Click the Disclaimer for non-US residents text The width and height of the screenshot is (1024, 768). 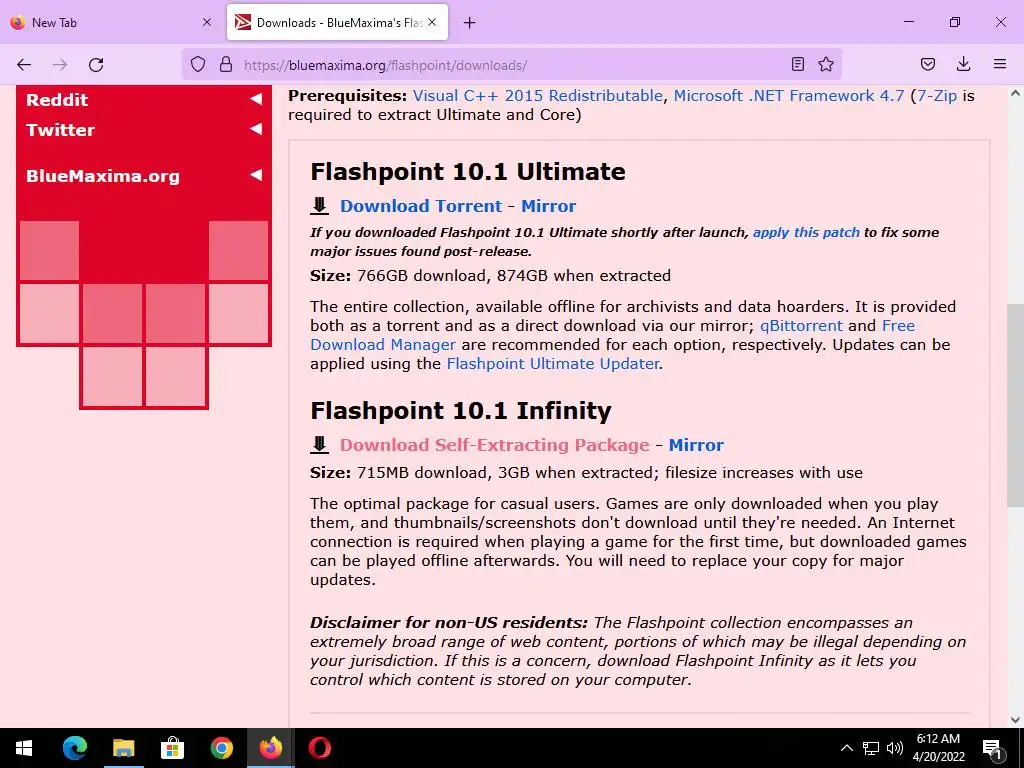coord(449,623)
